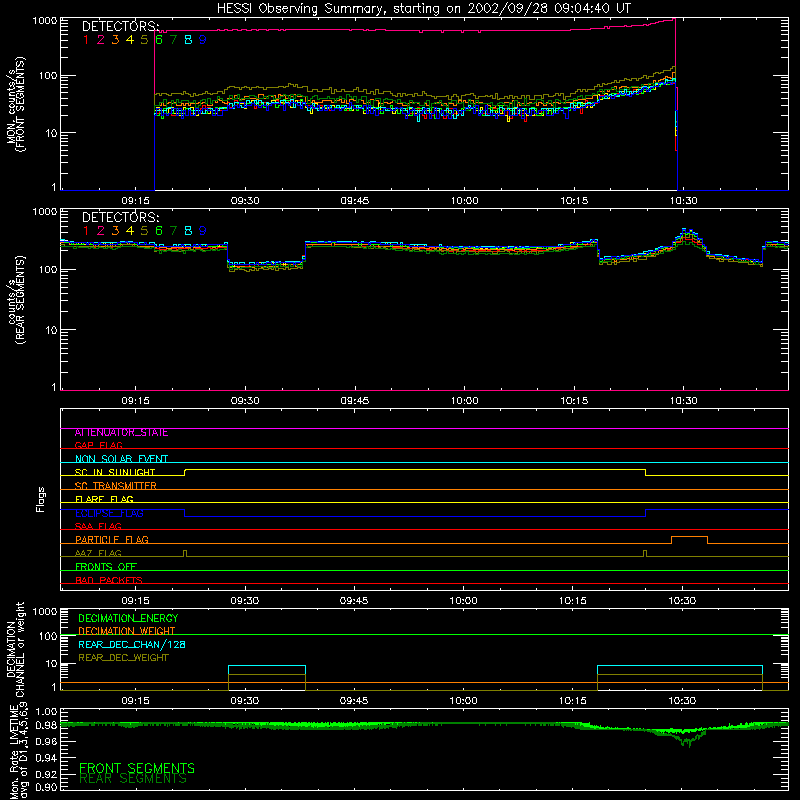The height and width of the screenshot is (800, 800).
Task: Select detector 1 in front segments legend
Action: (86, 40)
